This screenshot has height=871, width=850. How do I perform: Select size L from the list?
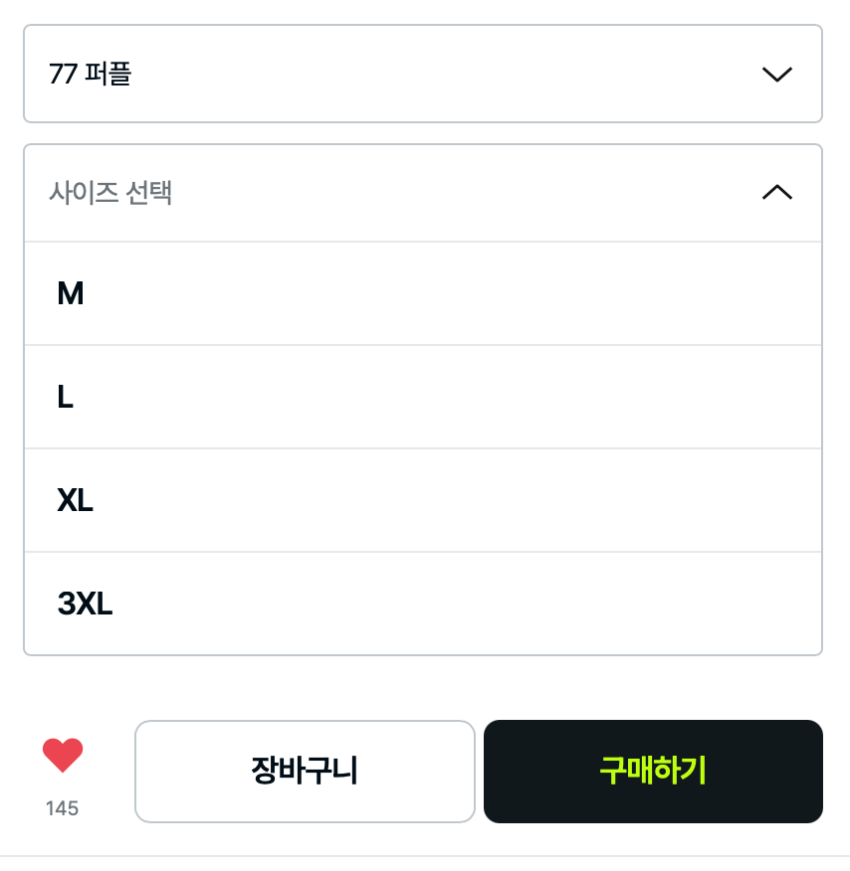coord(65,398)
